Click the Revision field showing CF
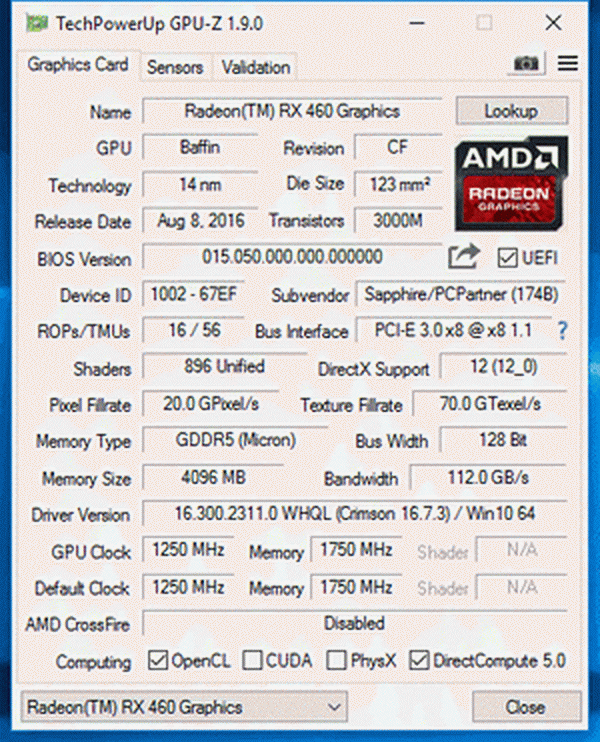This screenshot has width=600, height=742. click(398, 148)
